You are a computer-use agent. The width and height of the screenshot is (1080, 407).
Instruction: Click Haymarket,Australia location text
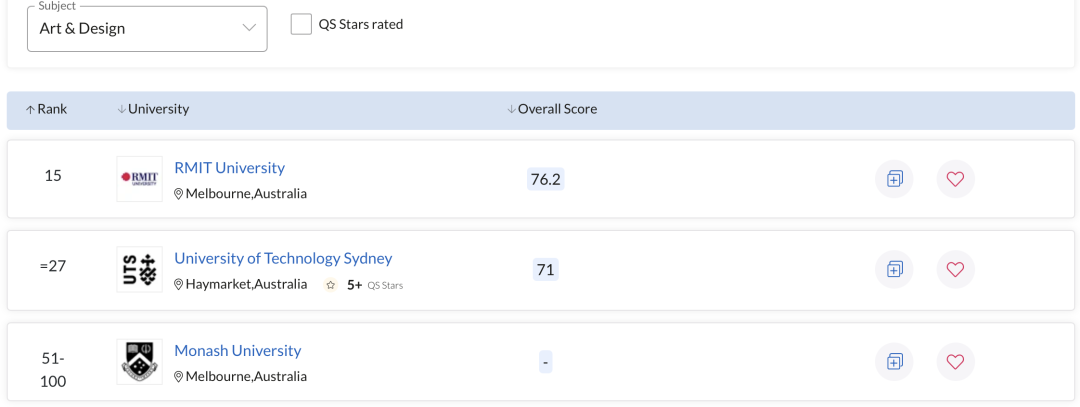[x=247, y=284]
